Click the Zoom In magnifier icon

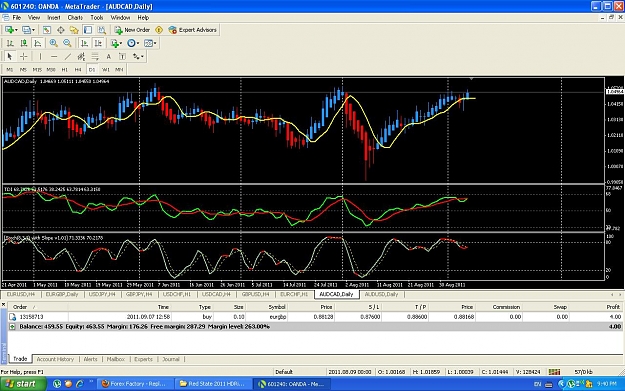[x=53, y=43]
